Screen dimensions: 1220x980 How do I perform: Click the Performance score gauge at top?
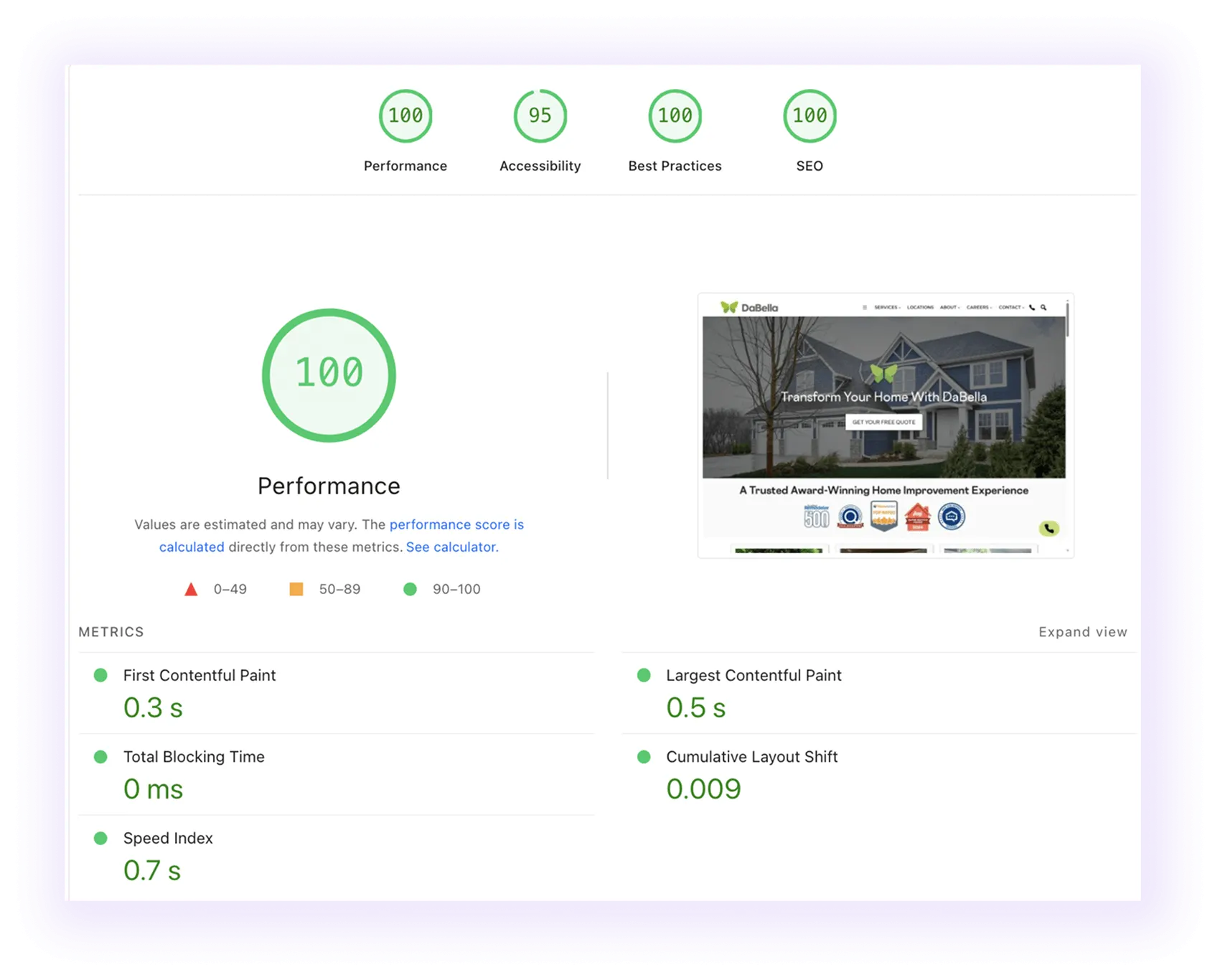[x=405, y=116]
